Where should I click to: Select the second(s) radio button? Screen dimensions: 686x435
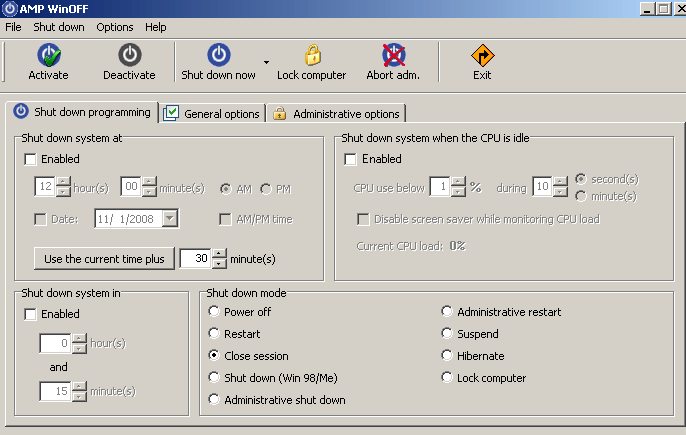tap(581, 179)
